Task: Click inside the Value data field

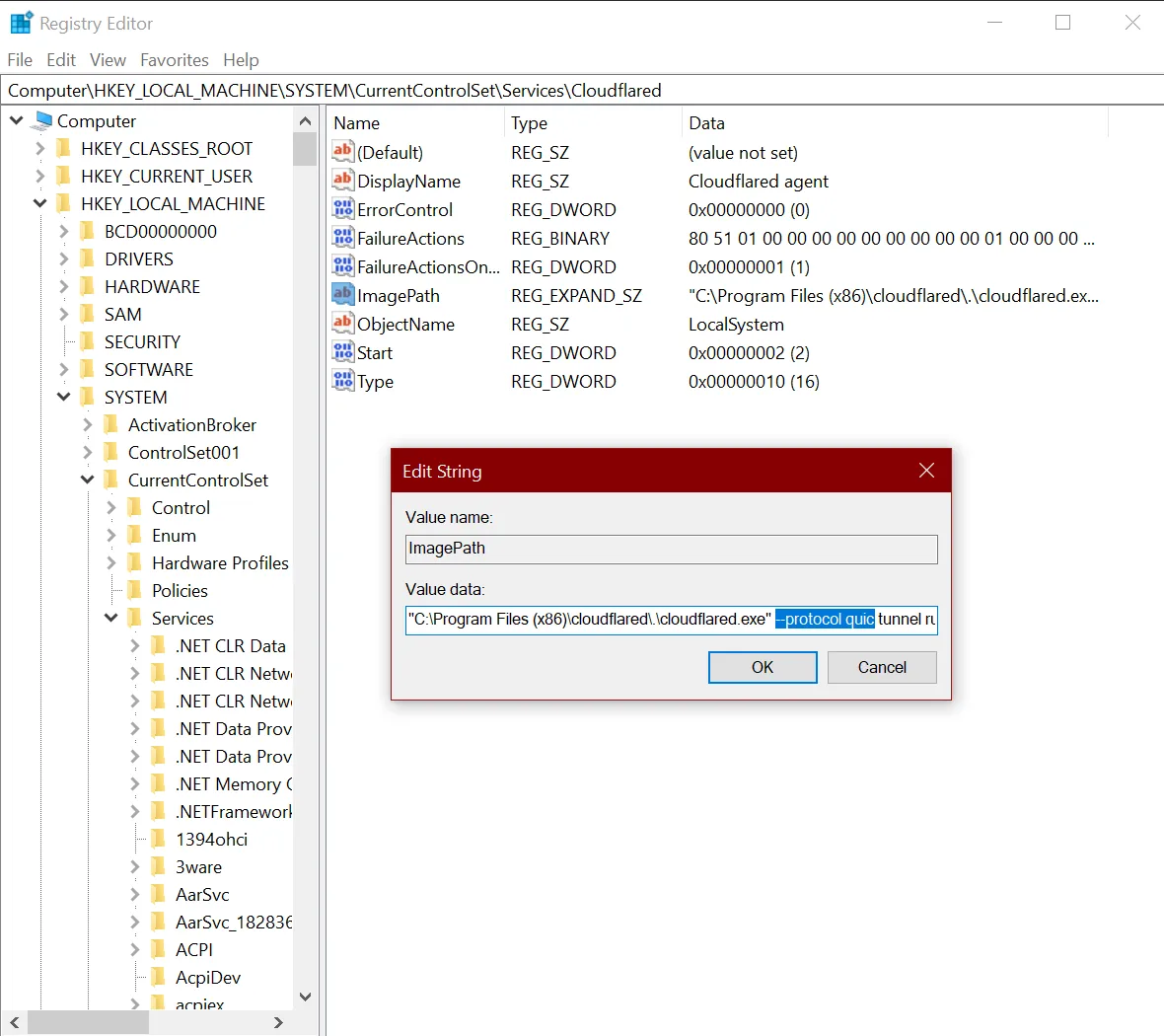Action: pyautogui.click(x=671, y=620)
